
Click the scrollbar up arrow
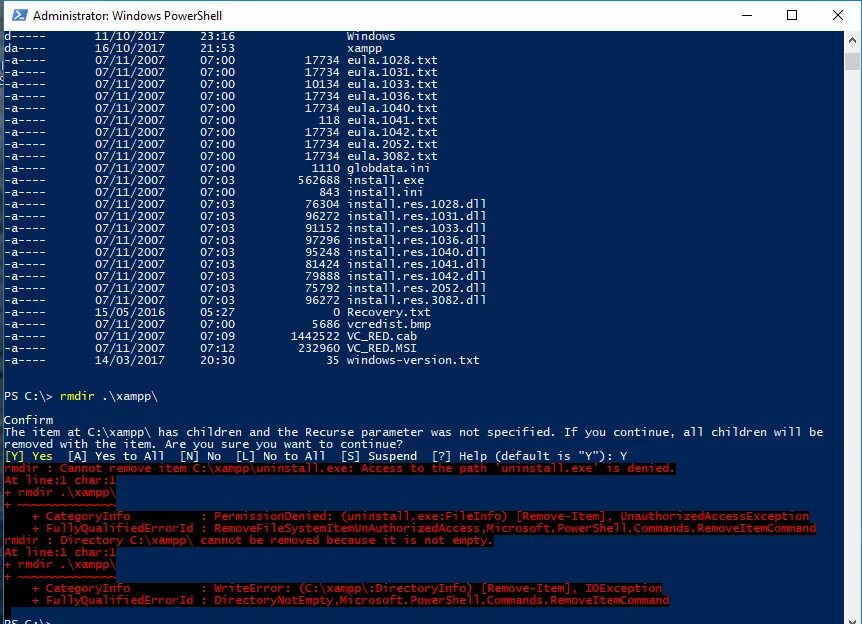point(852,40)
